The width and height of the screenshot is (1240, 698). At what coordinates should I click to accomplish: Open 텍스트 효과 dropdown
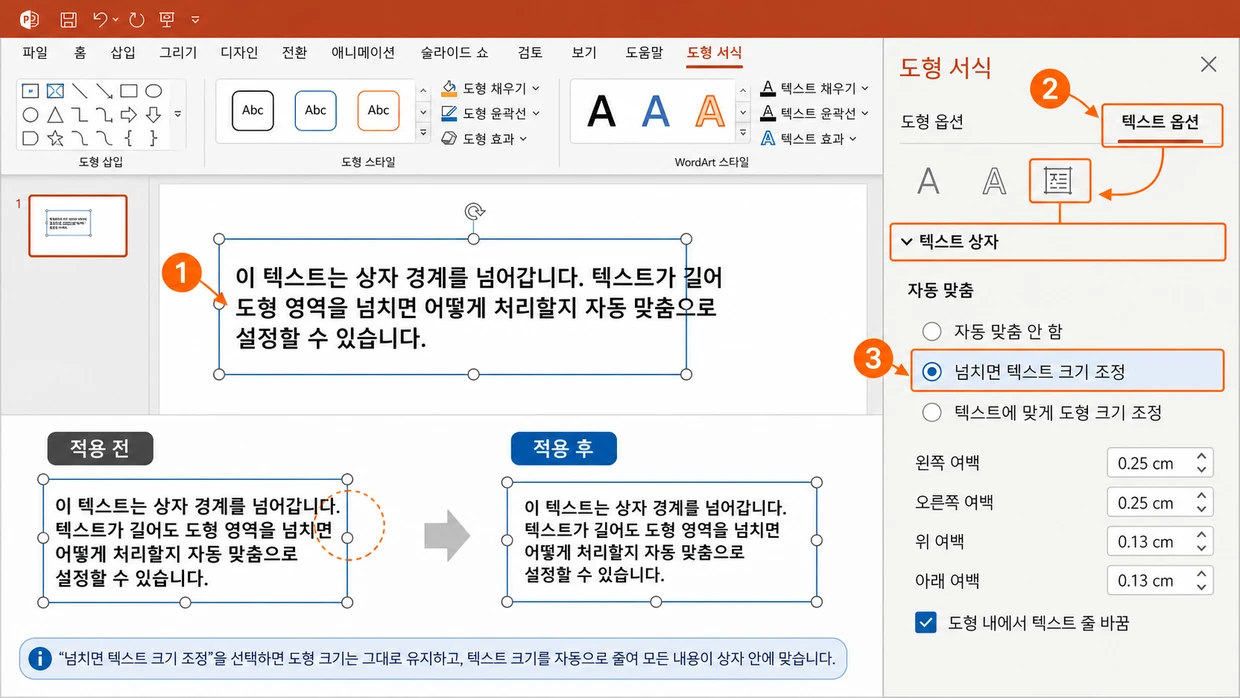[x=807, y=138]
